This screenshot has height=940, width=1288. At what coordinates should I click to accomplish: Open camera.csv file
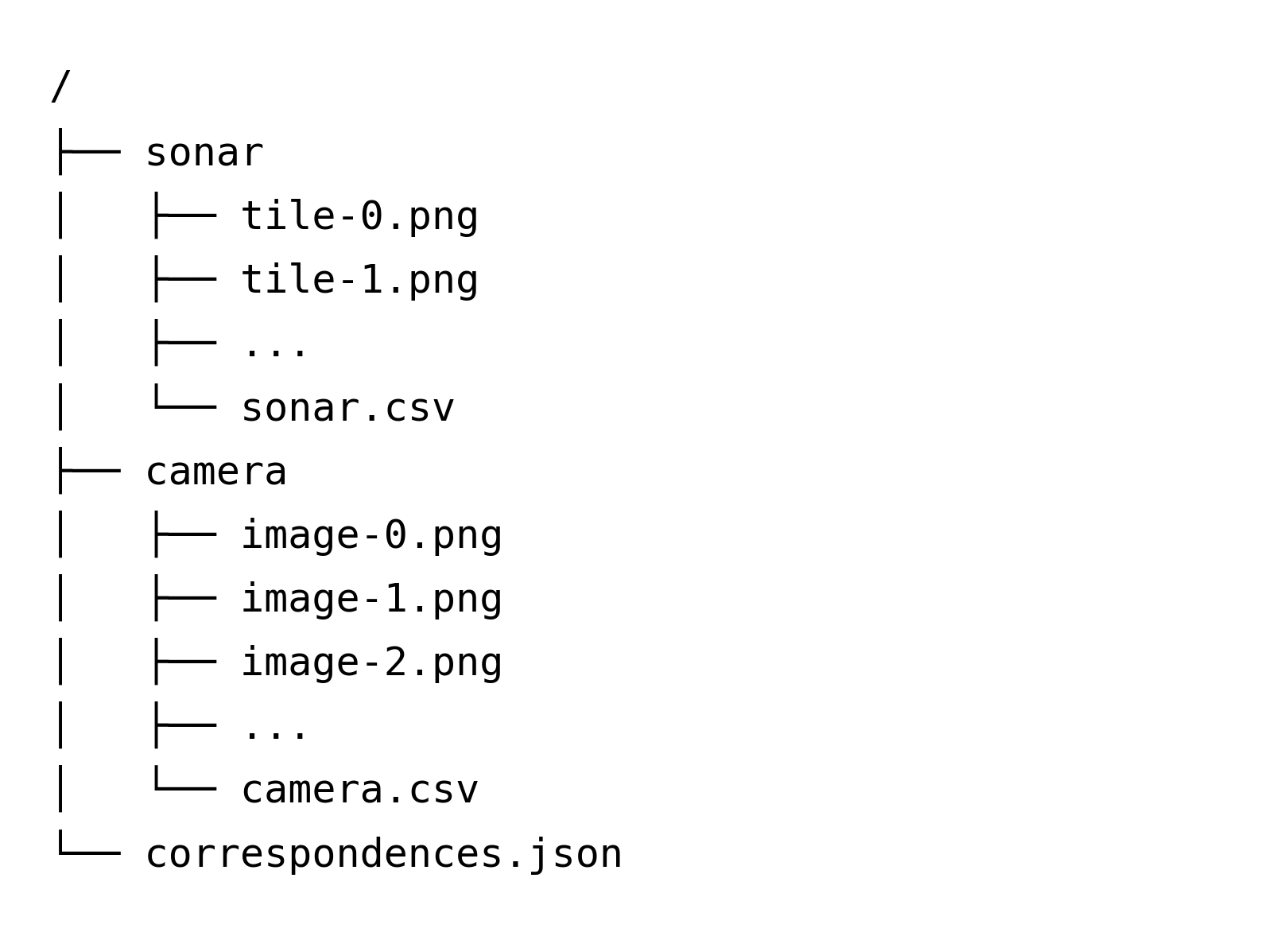point(359,790)
